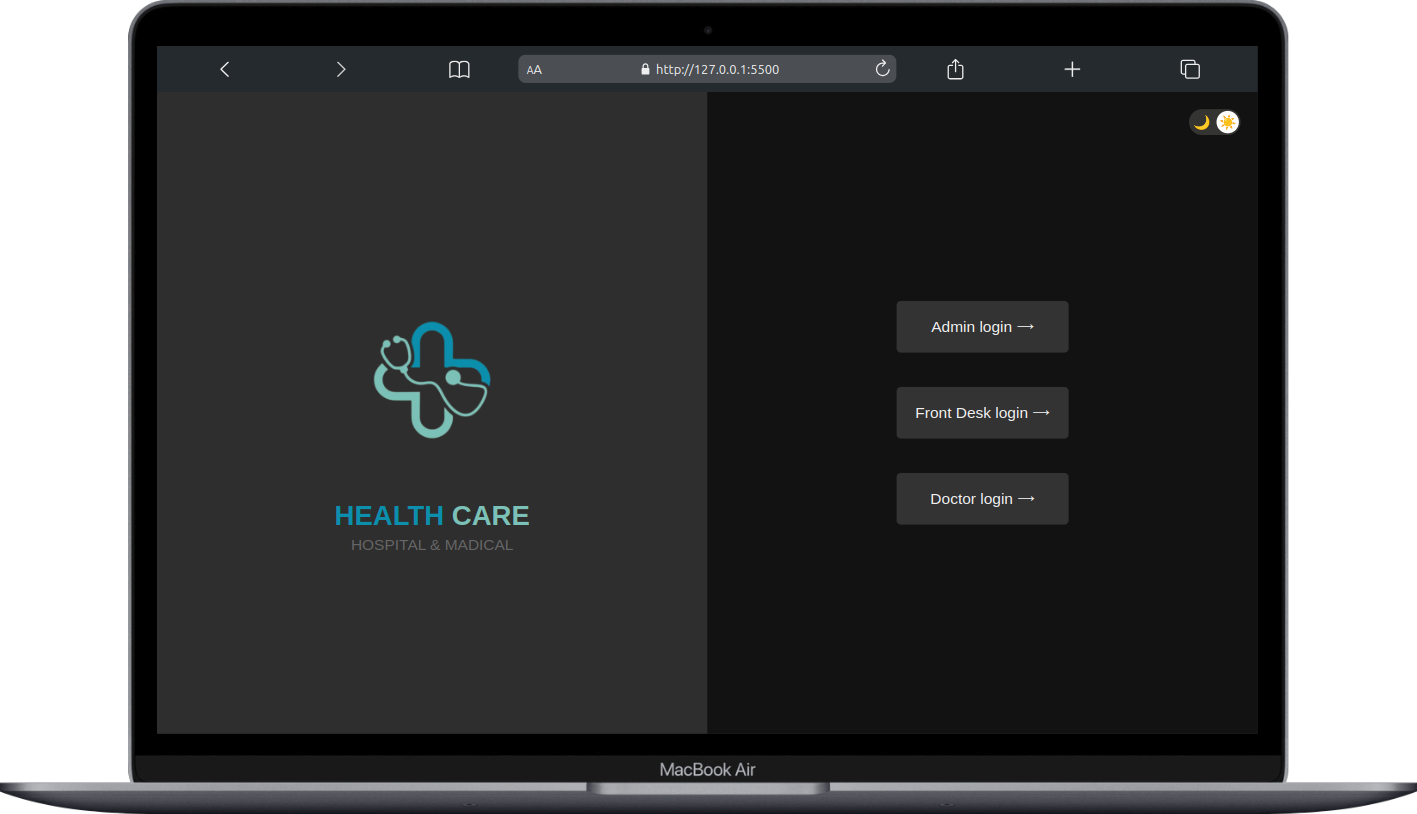
Task: Open the Safari bookmarks panel
Action: point(459,69)
